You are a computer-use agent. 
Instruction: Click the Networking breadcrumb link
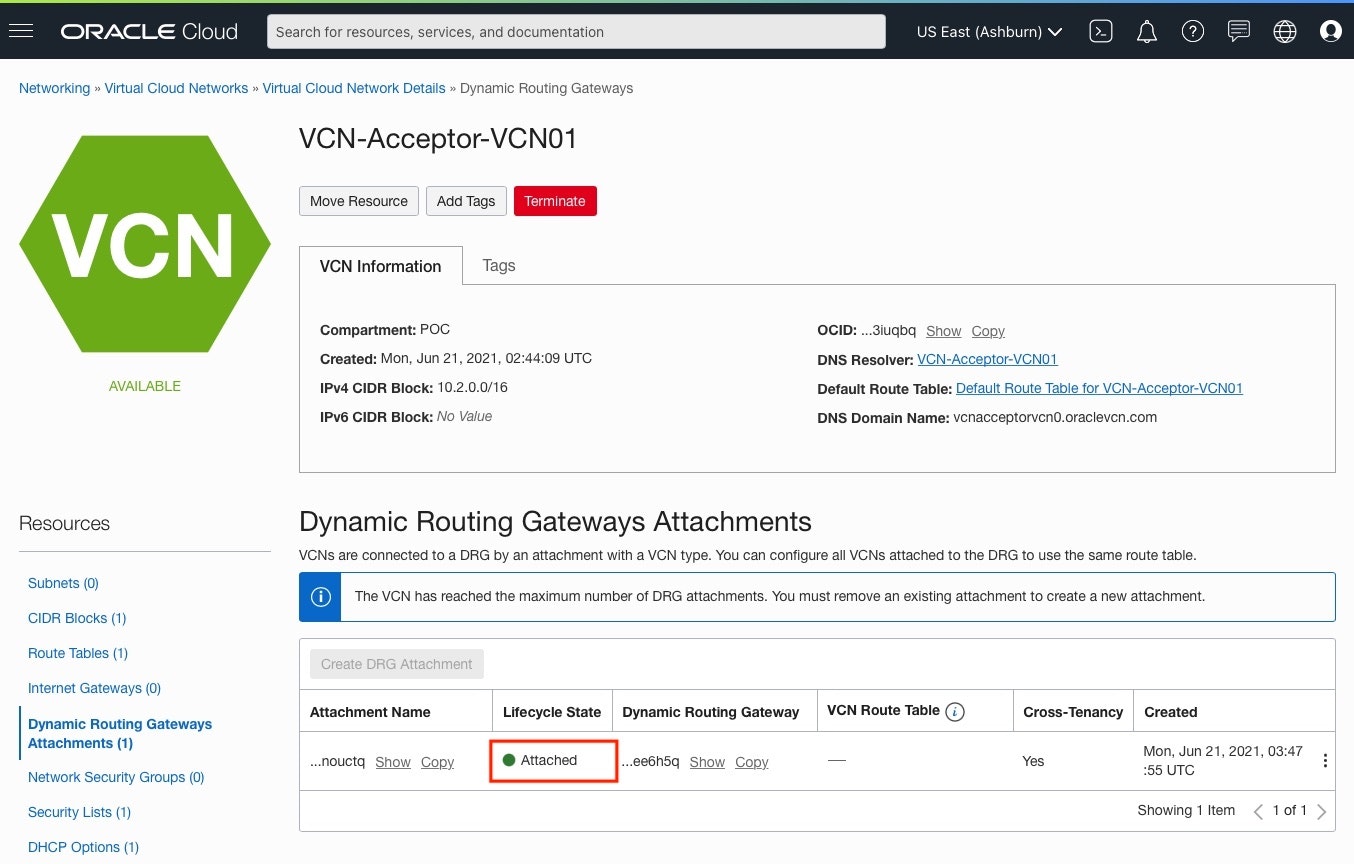(54, 88)
